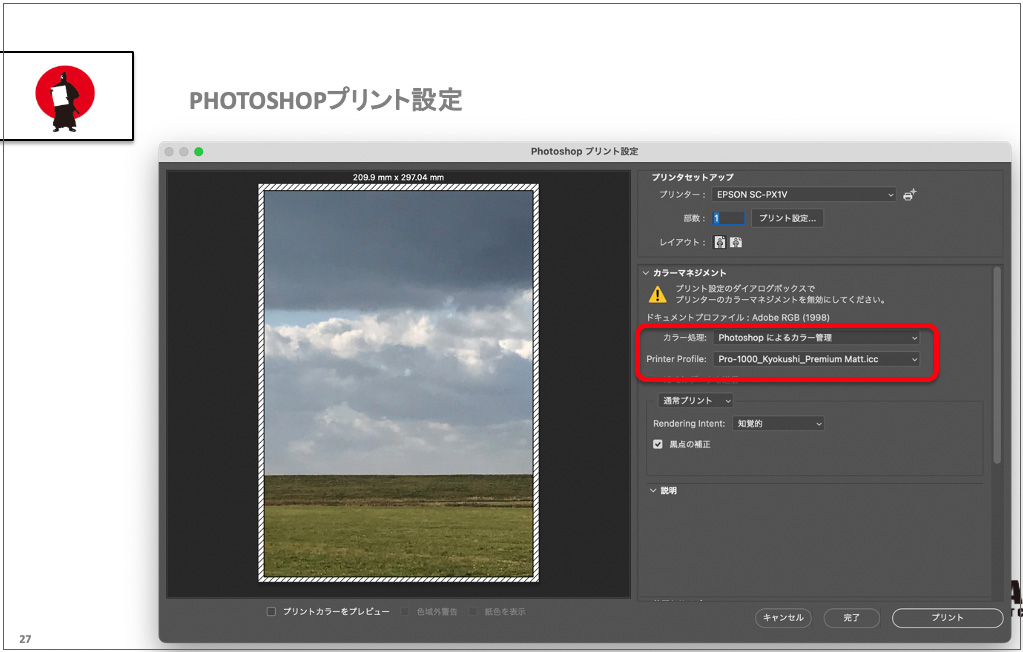Image resolution: width=1023 pixels, height=652 pixels.
Task: Toggle the 紙色を表示 checkbox
Action: pos(473,612)
